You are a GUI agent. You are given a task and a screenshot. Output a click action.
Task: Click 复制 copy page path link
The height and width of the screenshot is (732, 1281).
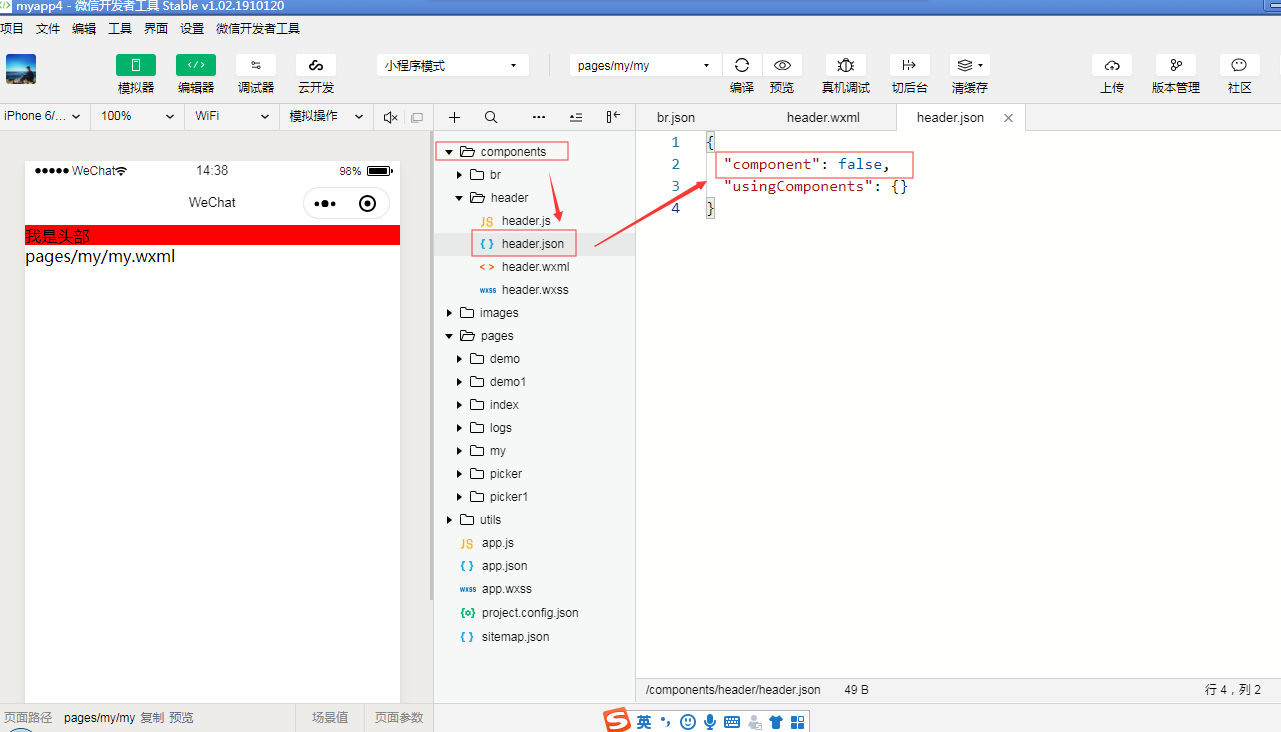click(151, 718)
